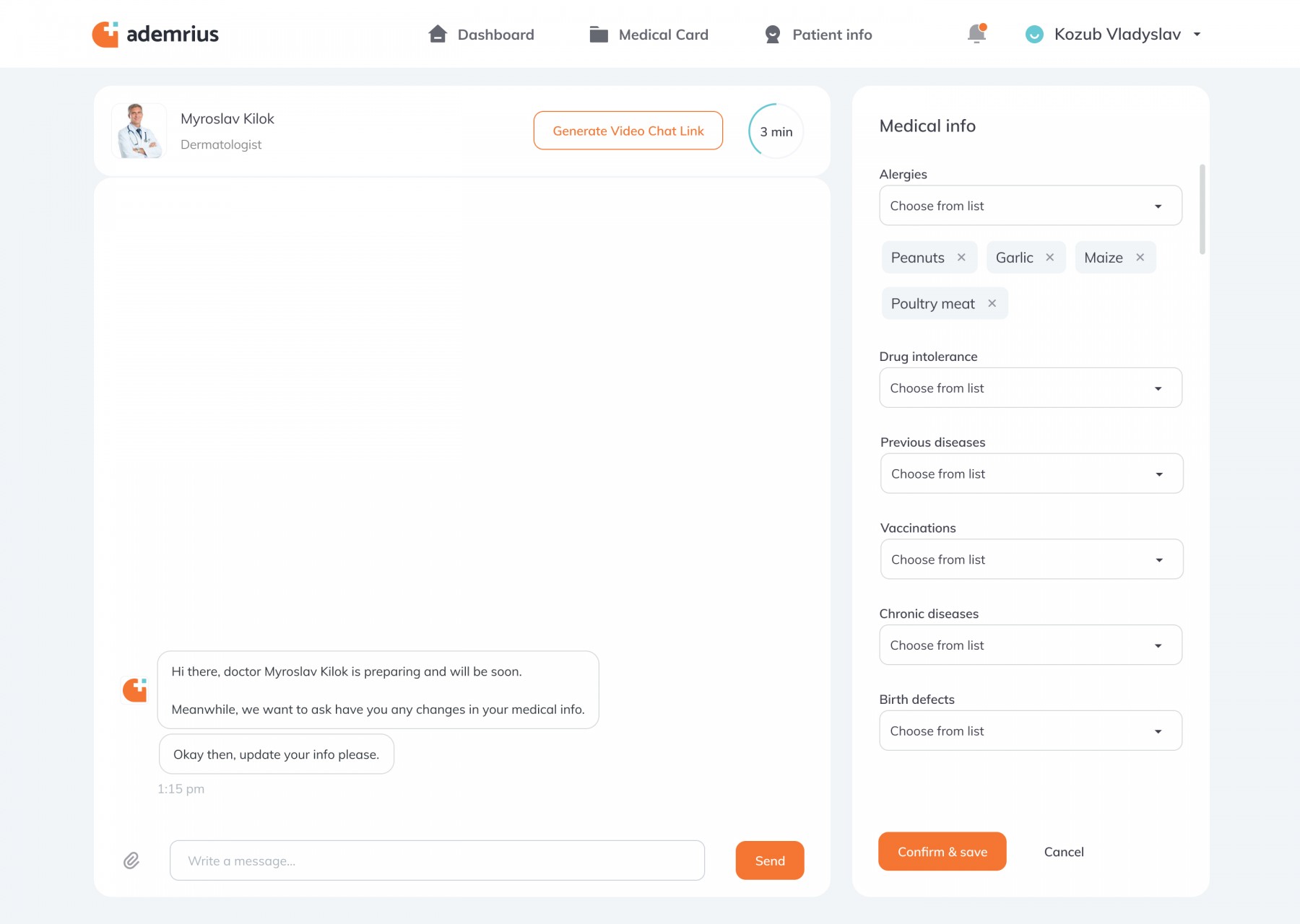Screen dimensions: 1300x924
Task: Open the Chronic diseases dropdown
Action: [1030, 645]
